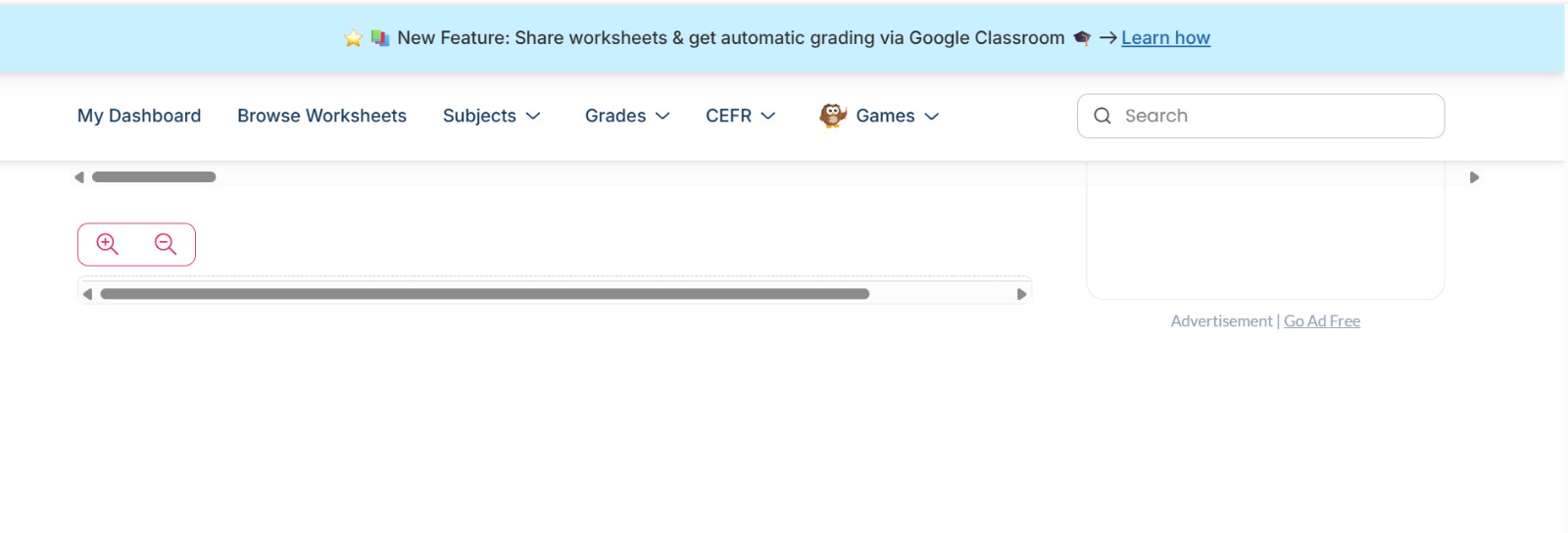Open Browse Worksheets page
The width and height of the screenshot is (1568, 533).
tap(321, 116)
